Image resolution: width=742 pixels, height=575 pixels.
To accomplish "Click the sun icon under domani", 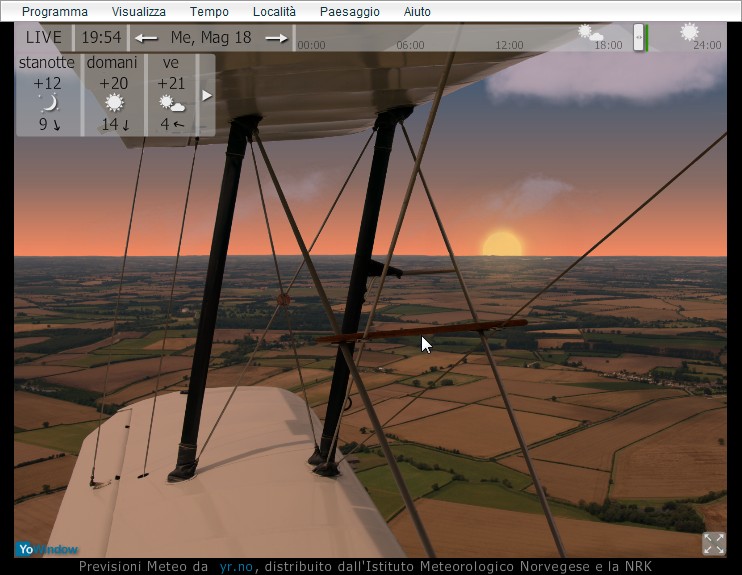I will click(x=115, y=103).
